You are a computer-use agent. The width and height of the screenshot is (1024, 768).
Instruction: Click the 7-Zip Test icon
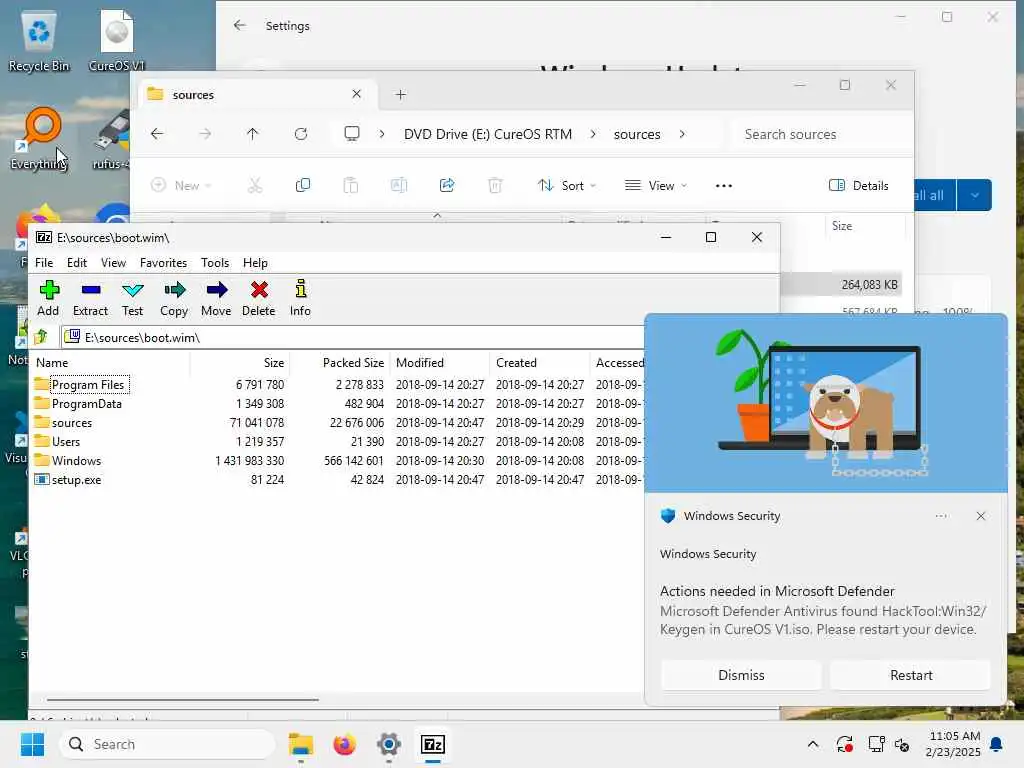click(133, 290)
